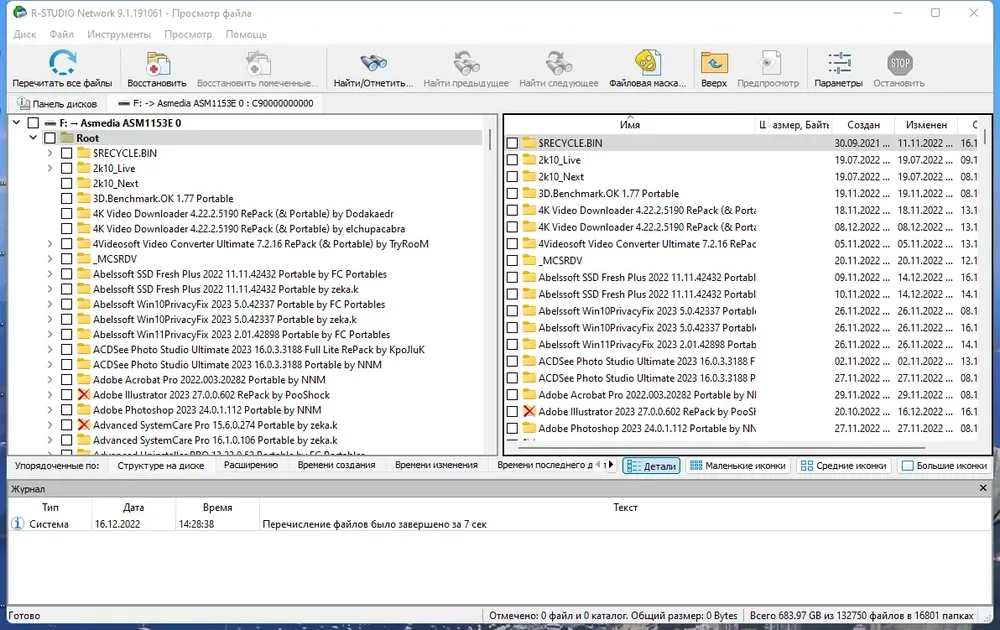Image resolution: width=1000 pixels, height=630 pixels.
Task: Open the Помощь menu
Action: tap(246, 34)
